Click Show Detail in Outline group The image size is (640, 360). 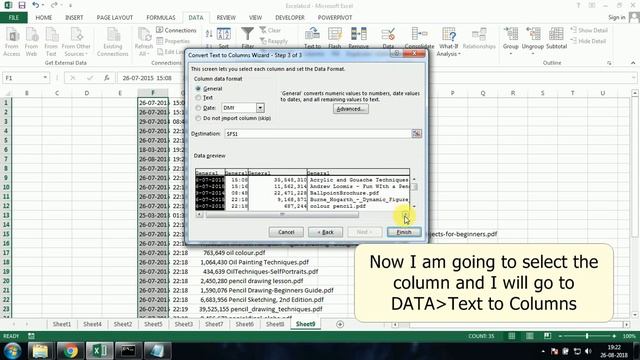(589, 30)
